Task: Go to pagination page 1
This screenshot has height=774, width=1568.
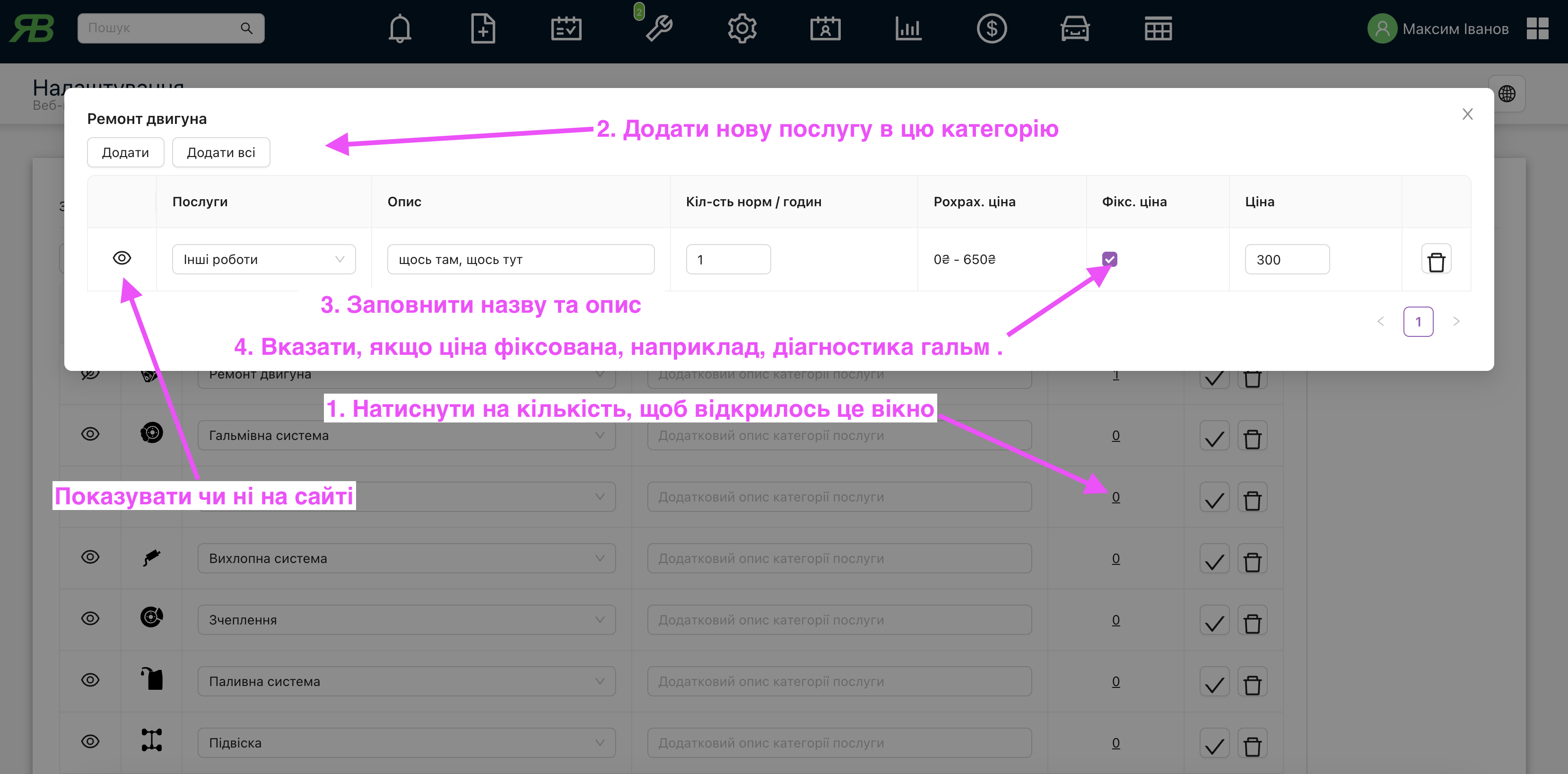Action: 1418,322
